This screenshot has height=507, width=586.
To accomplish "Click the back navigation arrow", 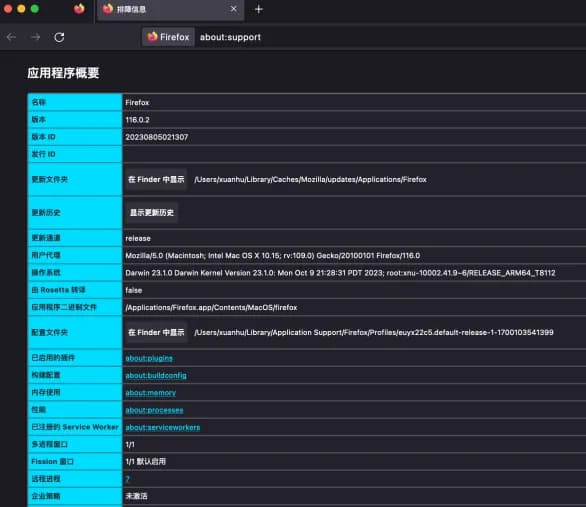I will [12, 37].
